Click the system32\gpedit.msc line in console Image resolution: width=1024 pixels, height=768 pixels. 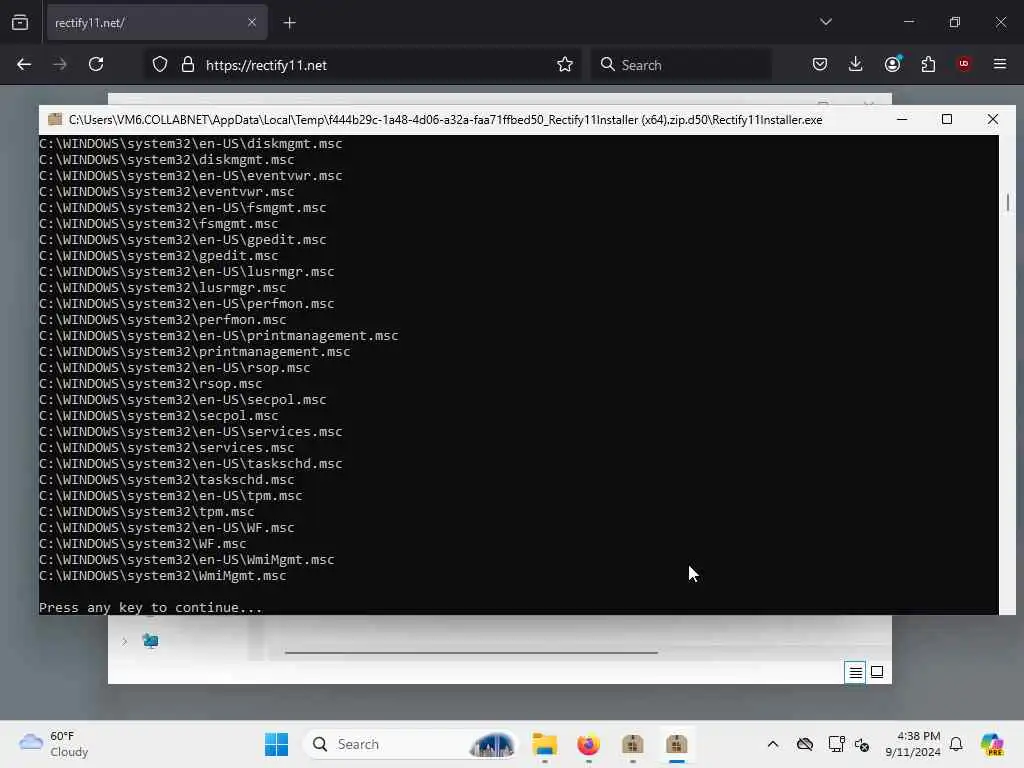pyautogui.click(x=159, y=255)
